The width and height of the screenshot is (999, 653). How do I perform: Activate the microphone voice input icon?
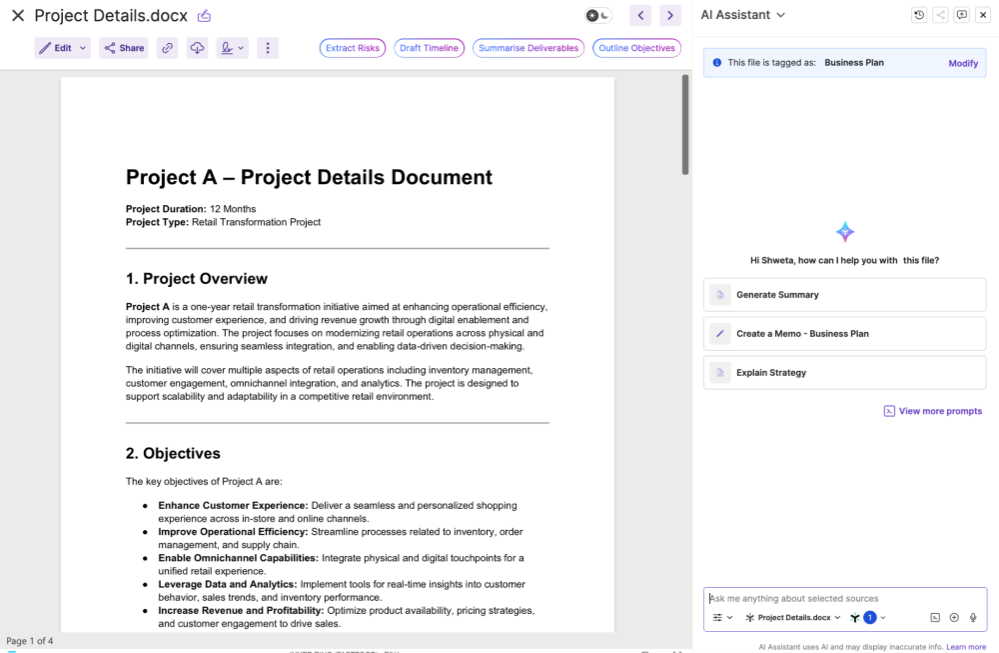(x=973, y=617)
